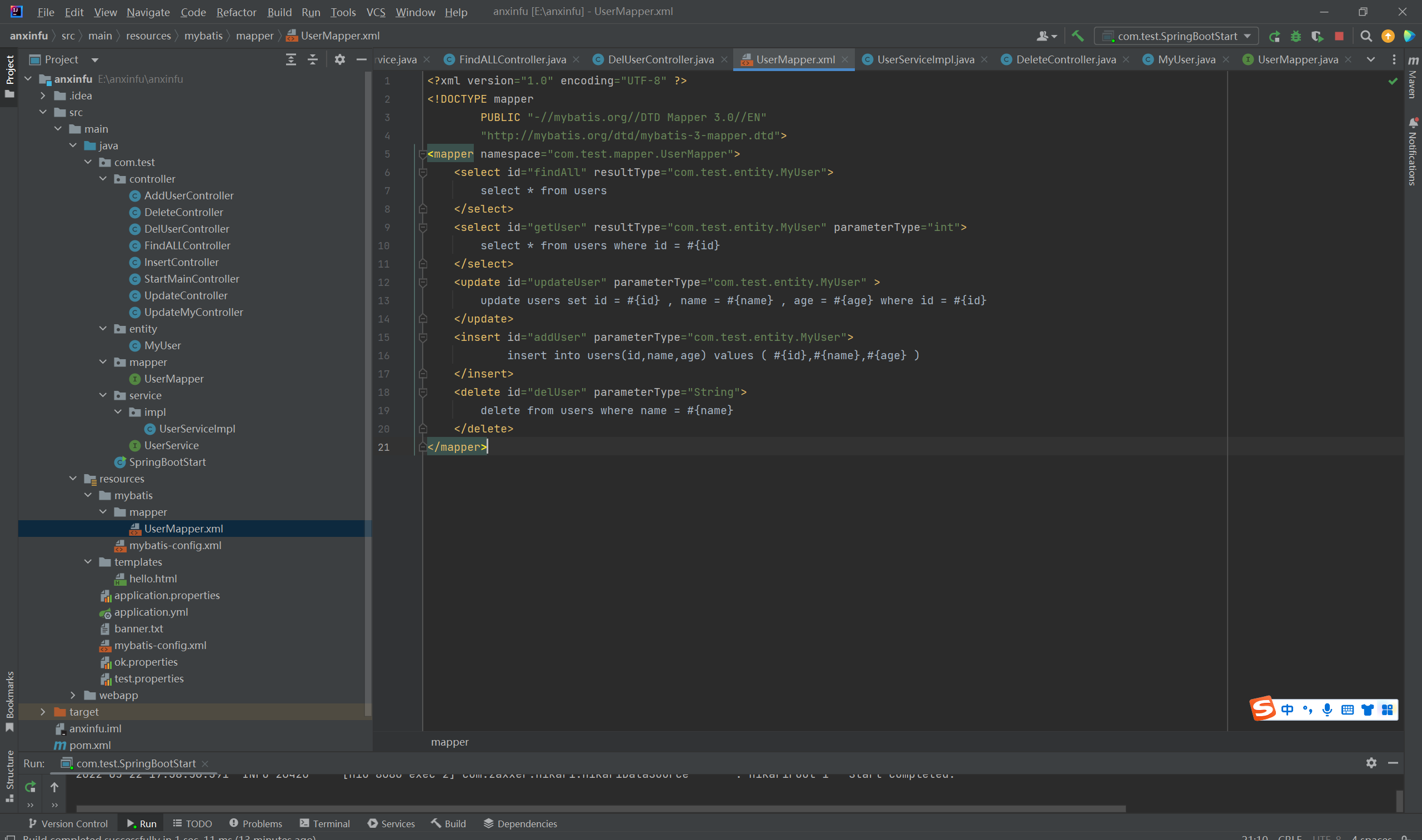The height and width of the screenshot is (840, 1422).
Task: Toggle fold marker on mapper tag line 5
Action: [423, 154]
